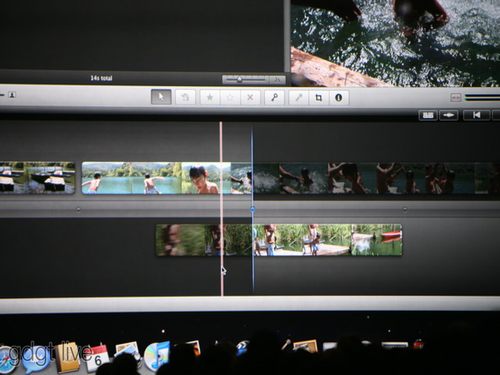Screen dimensions: 500x375
Task: Click the lower clip showing kids on dock
Action: [279, 240]
